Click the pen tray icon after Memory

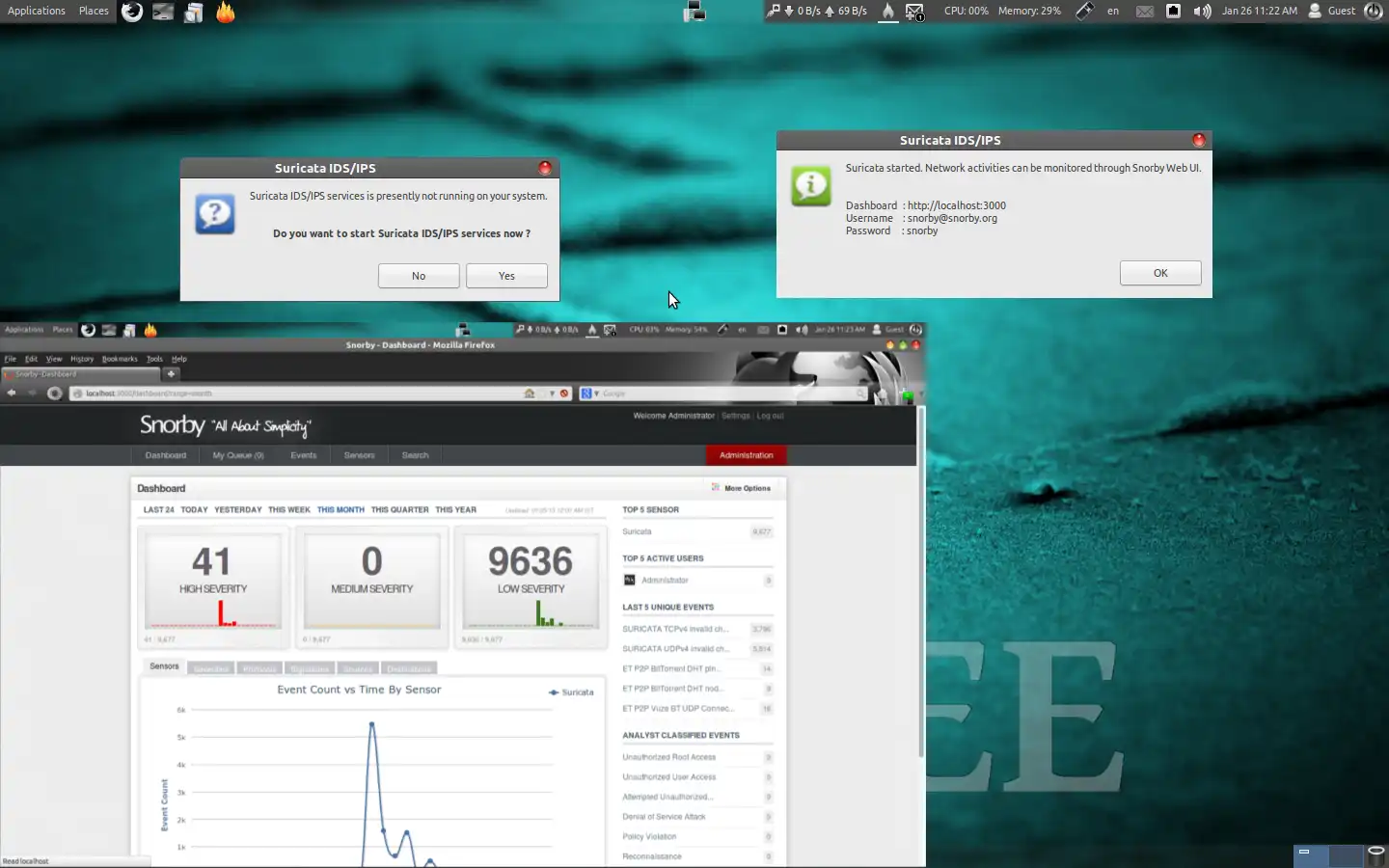pos(1084,12)
